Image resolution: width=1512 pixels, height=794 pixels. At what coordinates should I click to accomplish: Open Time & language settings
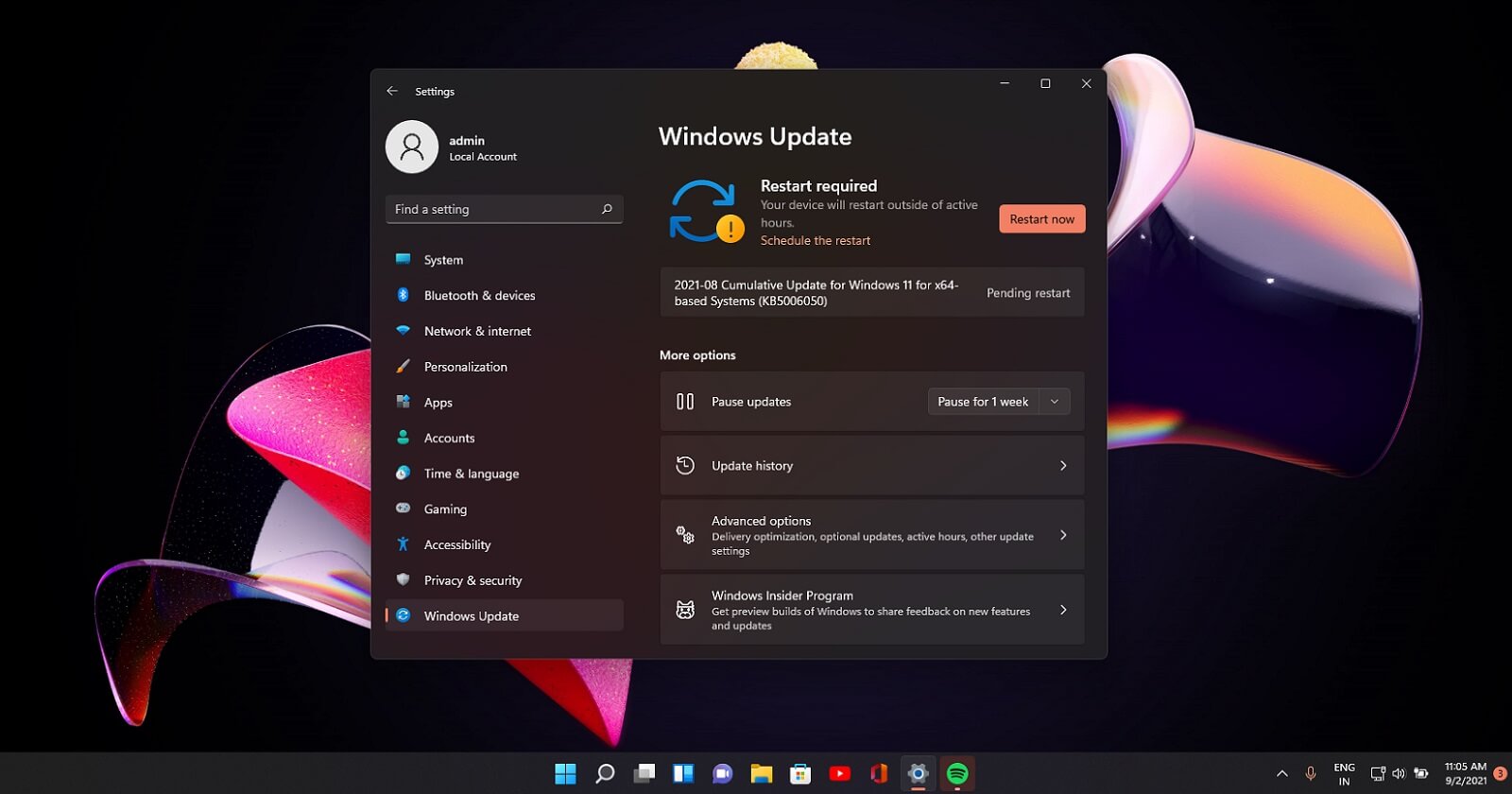(505, 474)
